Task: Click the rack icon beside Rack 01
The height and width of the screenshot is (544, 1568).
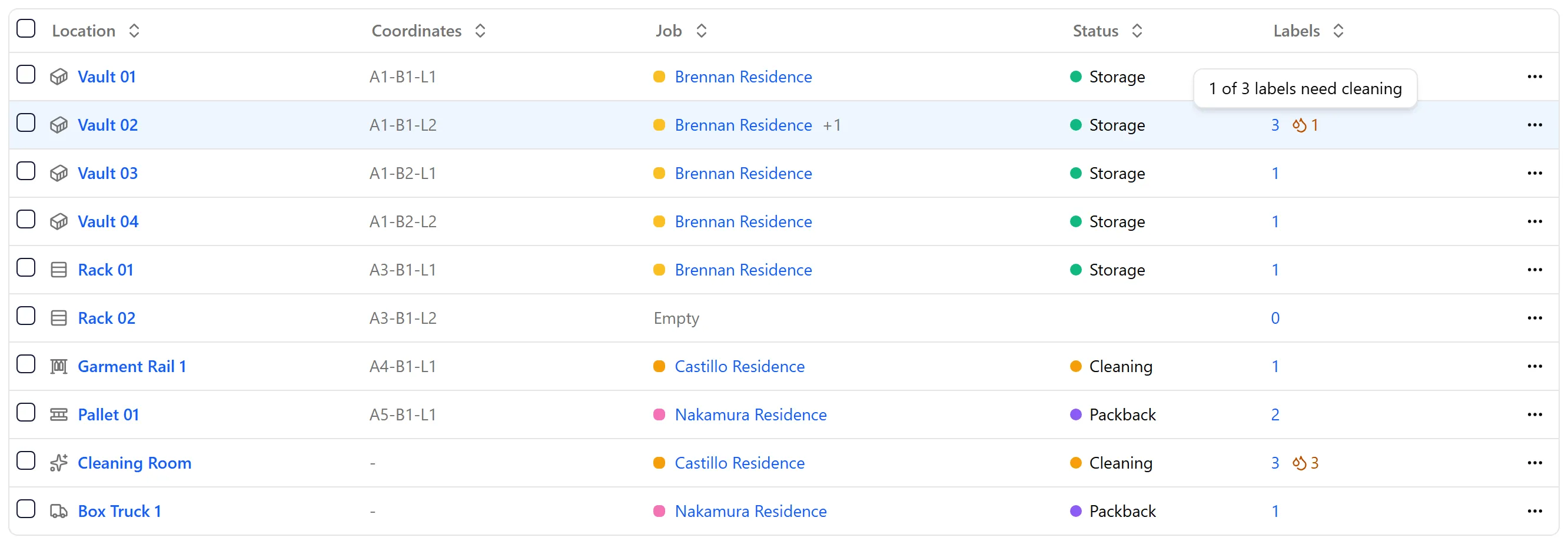Action: coord(58,270)
